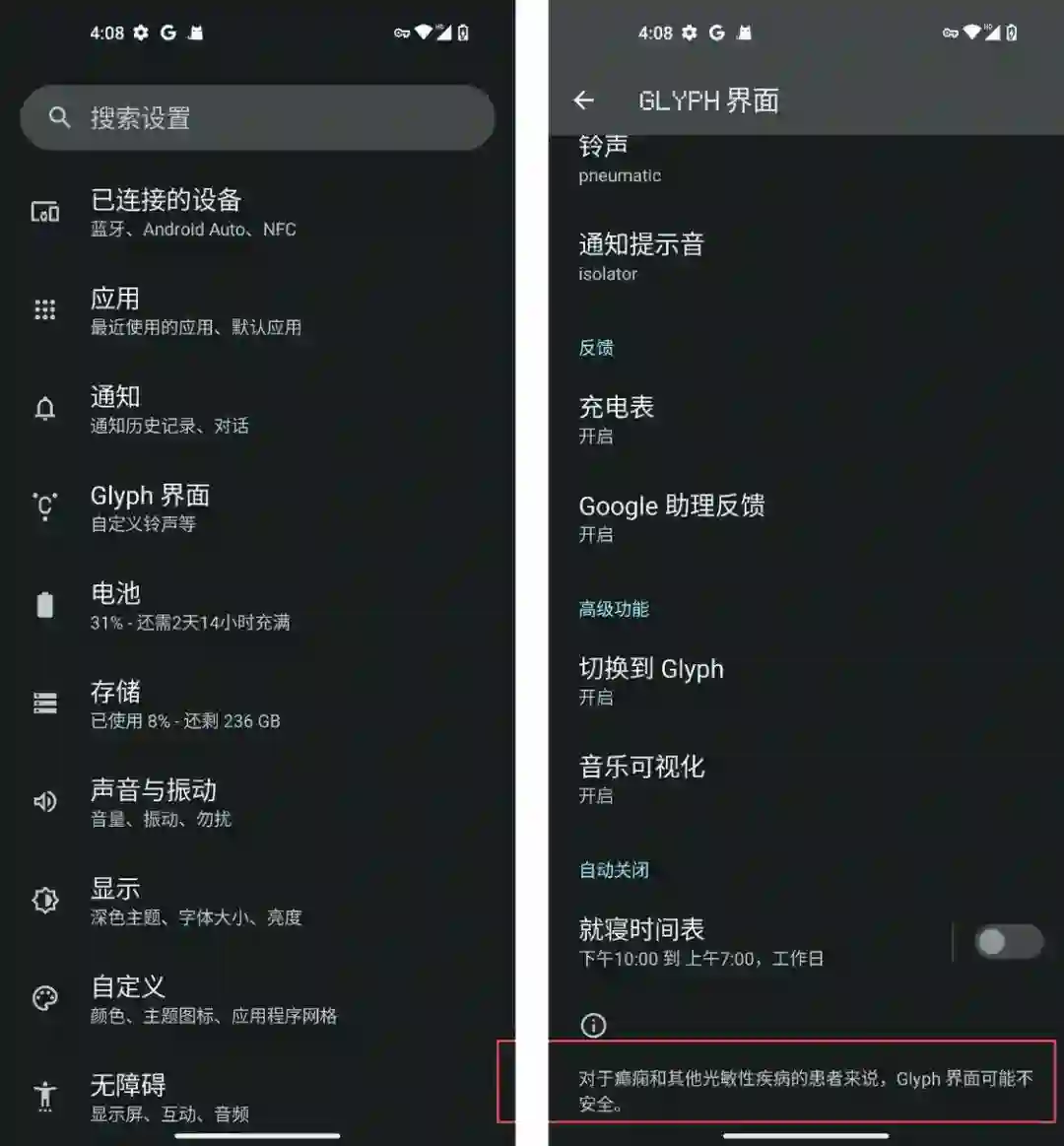
Task: Tap the search magnifier icon
Action: 59,117
